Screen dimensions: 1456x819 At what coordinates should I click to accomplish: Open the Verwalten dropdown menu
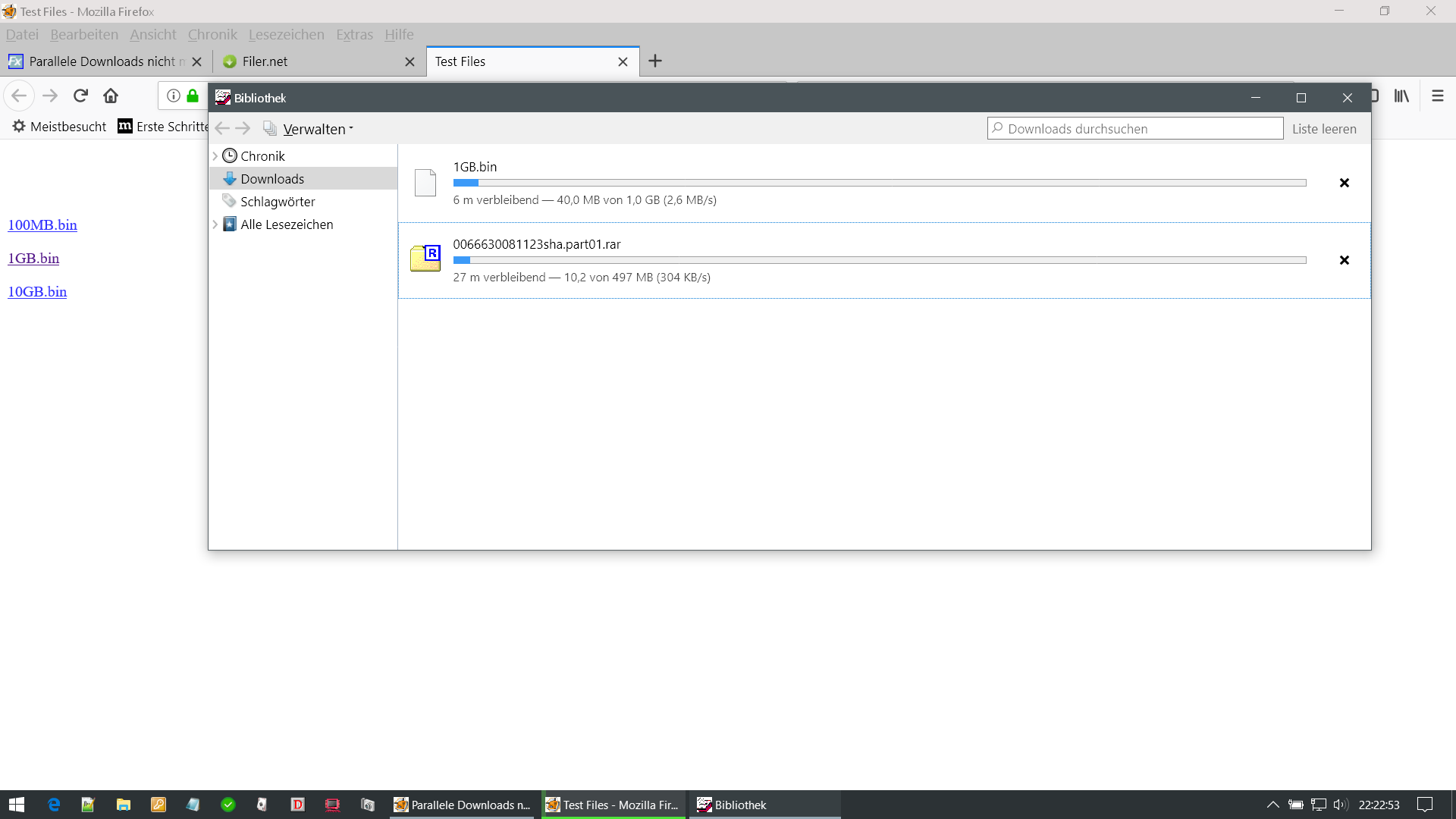318,129
